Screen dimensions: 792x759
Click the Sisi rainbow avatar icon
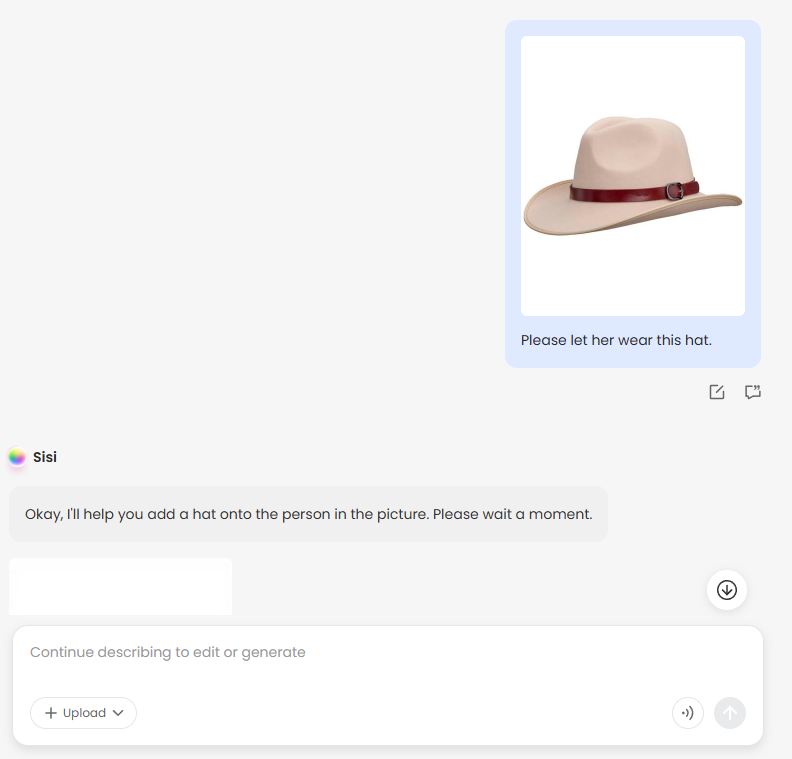pyautogui.click(x=17, y=457)
